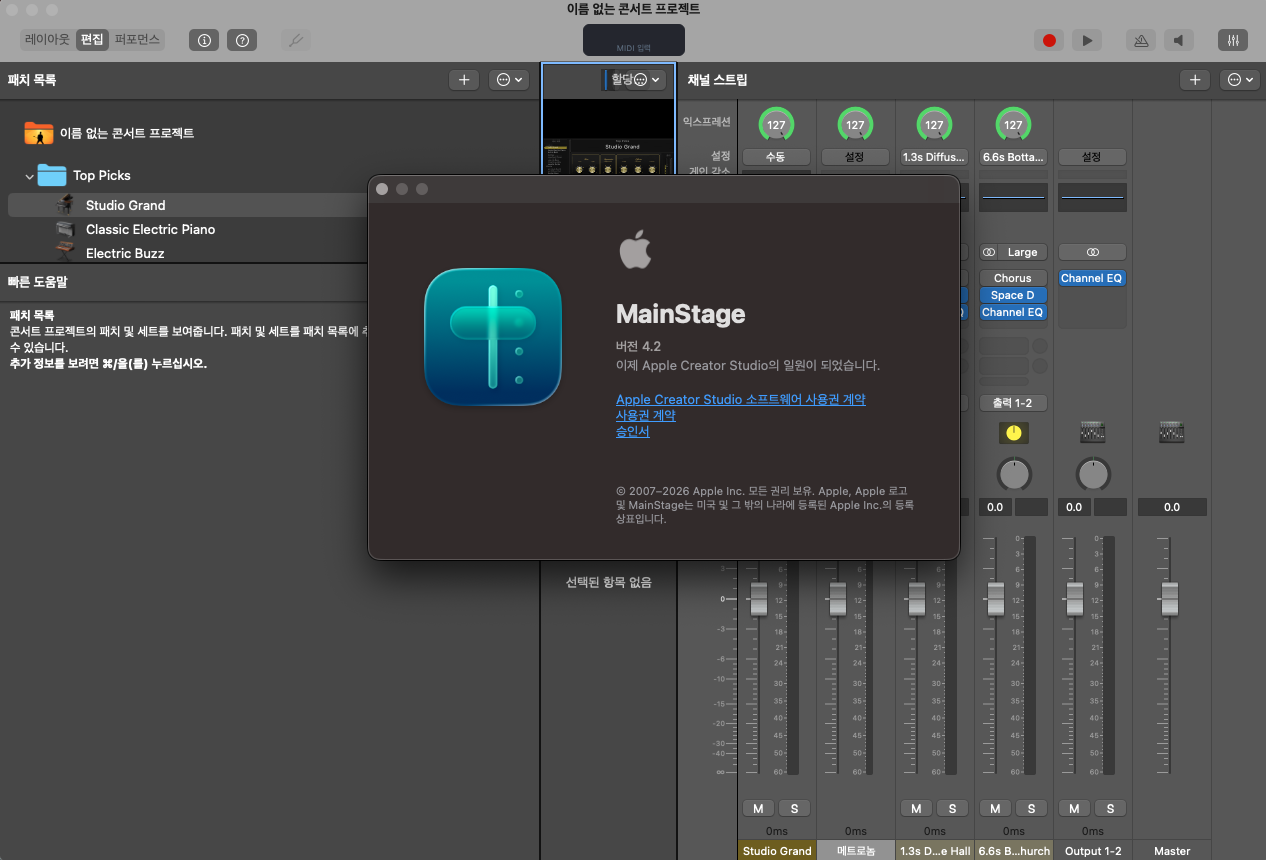The height and width of the screenshot is (860, 1266).
Task: Mute the Output 1-2 channel
Action: 1074,808
